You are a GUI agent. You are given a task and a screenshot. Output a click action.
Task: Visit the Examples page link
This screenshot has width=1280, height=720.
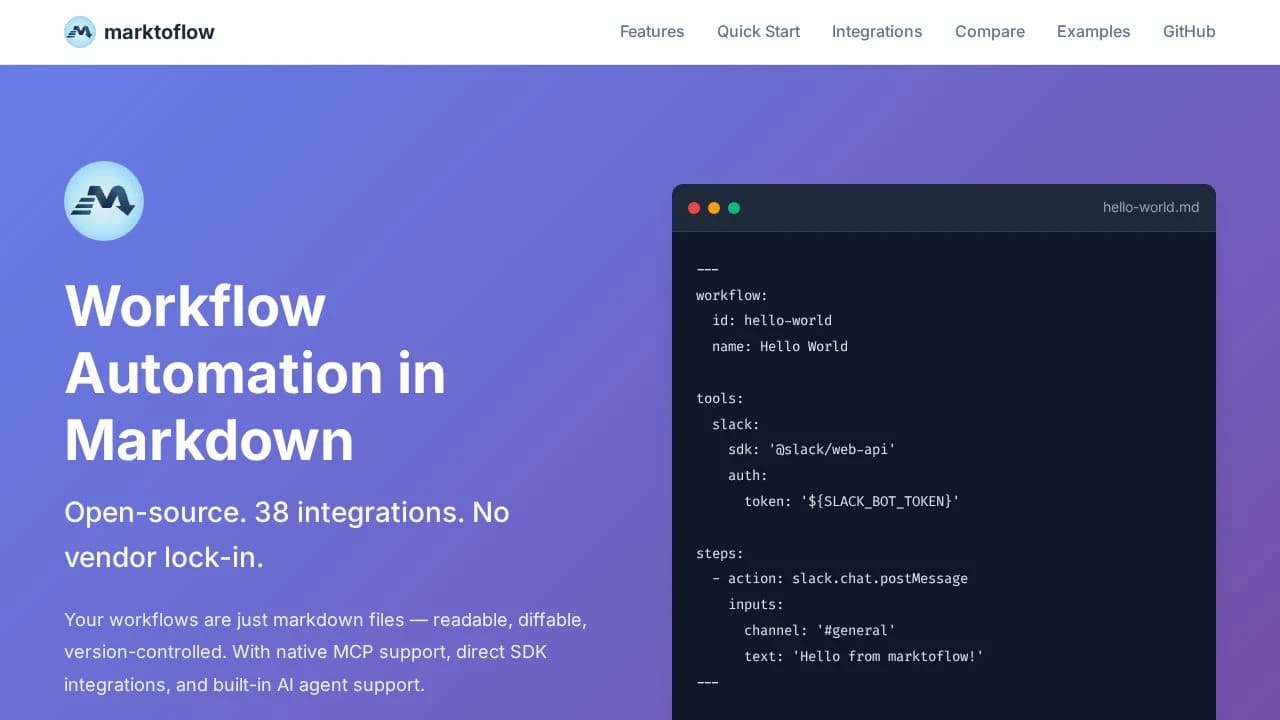(1093, 31)
